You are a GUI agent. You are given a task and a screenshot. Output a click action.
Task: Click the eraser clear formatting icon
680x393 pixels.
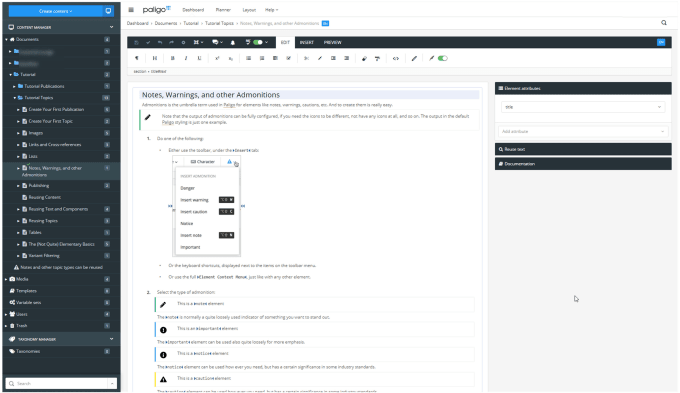364,59
